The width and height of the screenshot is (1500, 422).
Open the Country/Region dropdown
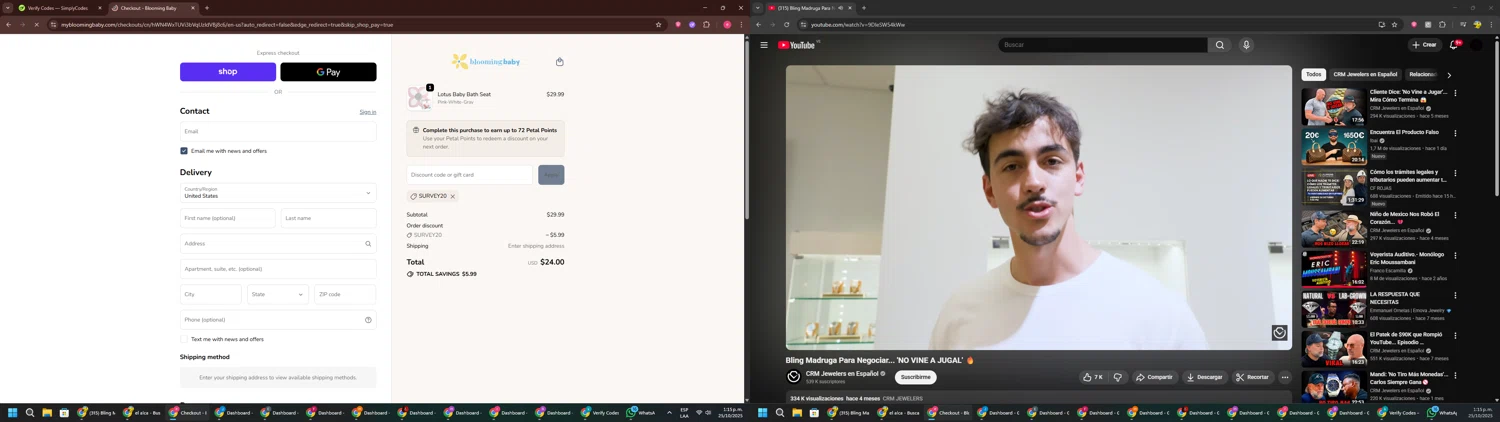point(278,193)
